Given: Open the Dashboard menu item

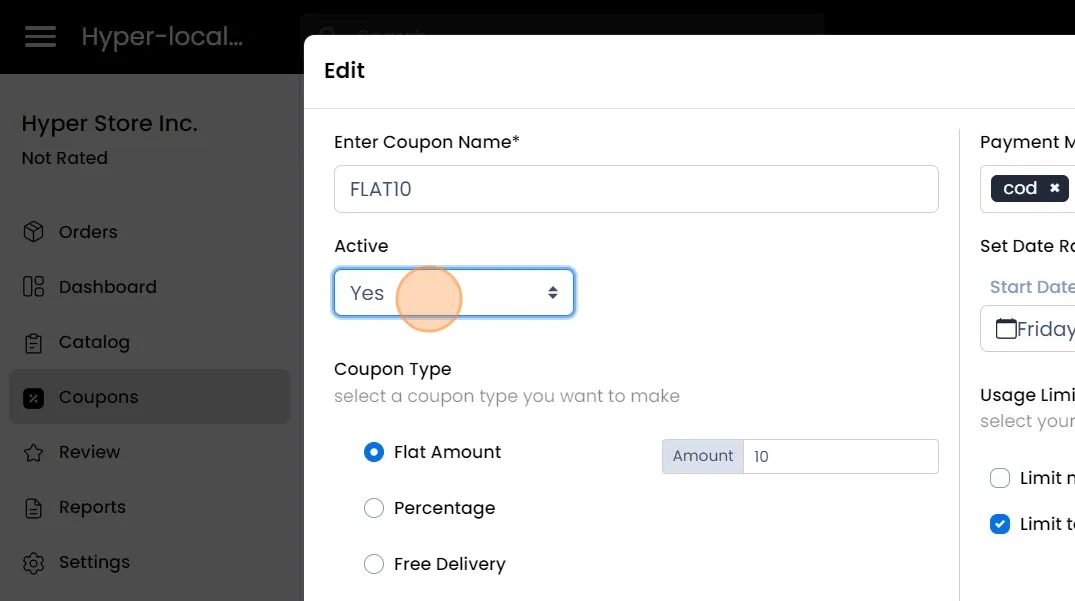Looking at the screenshot, I should [107, 287].
